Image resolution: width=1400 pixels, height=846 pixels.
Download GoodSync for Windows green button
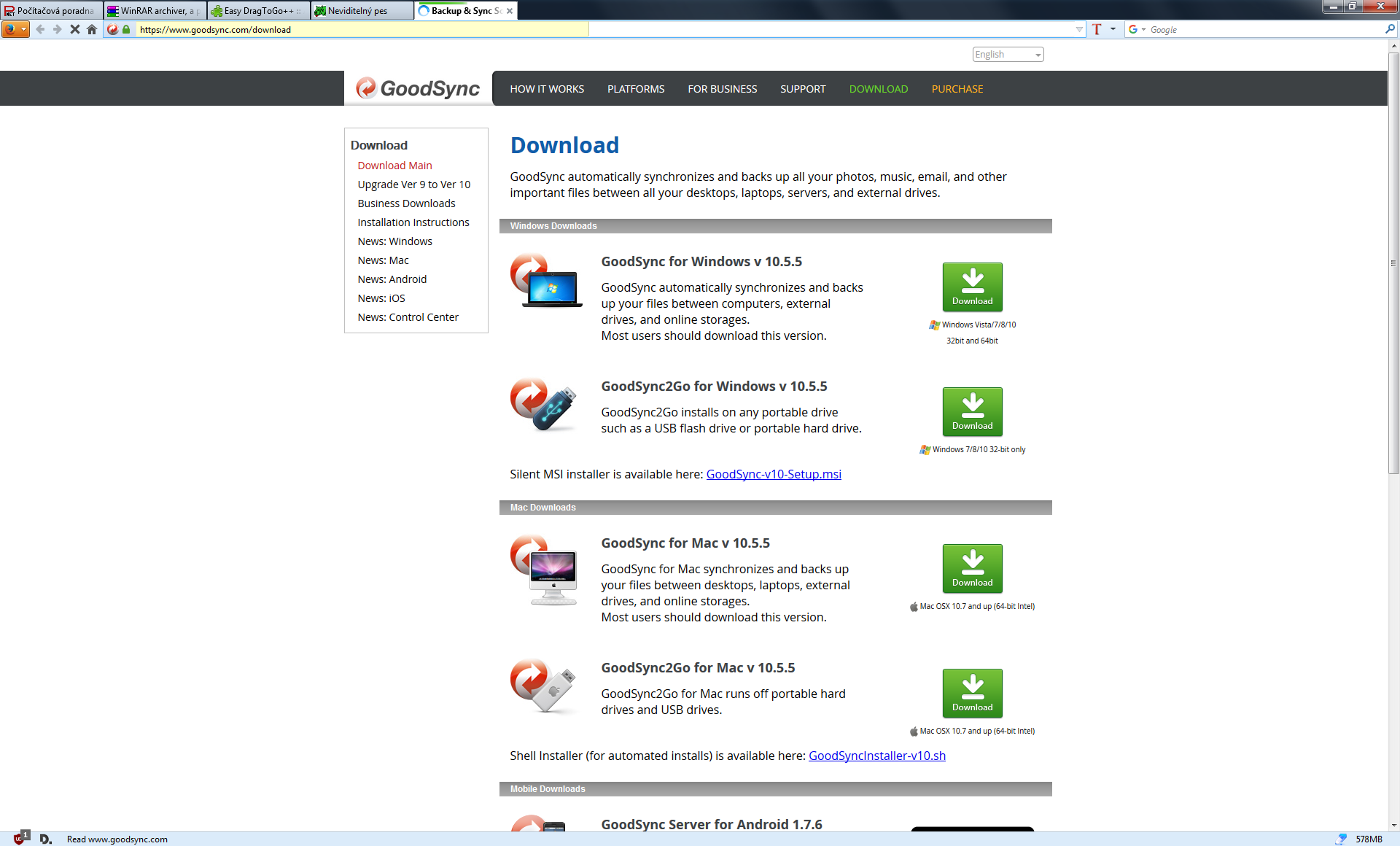pyautogui.click(x=972, y=287)
